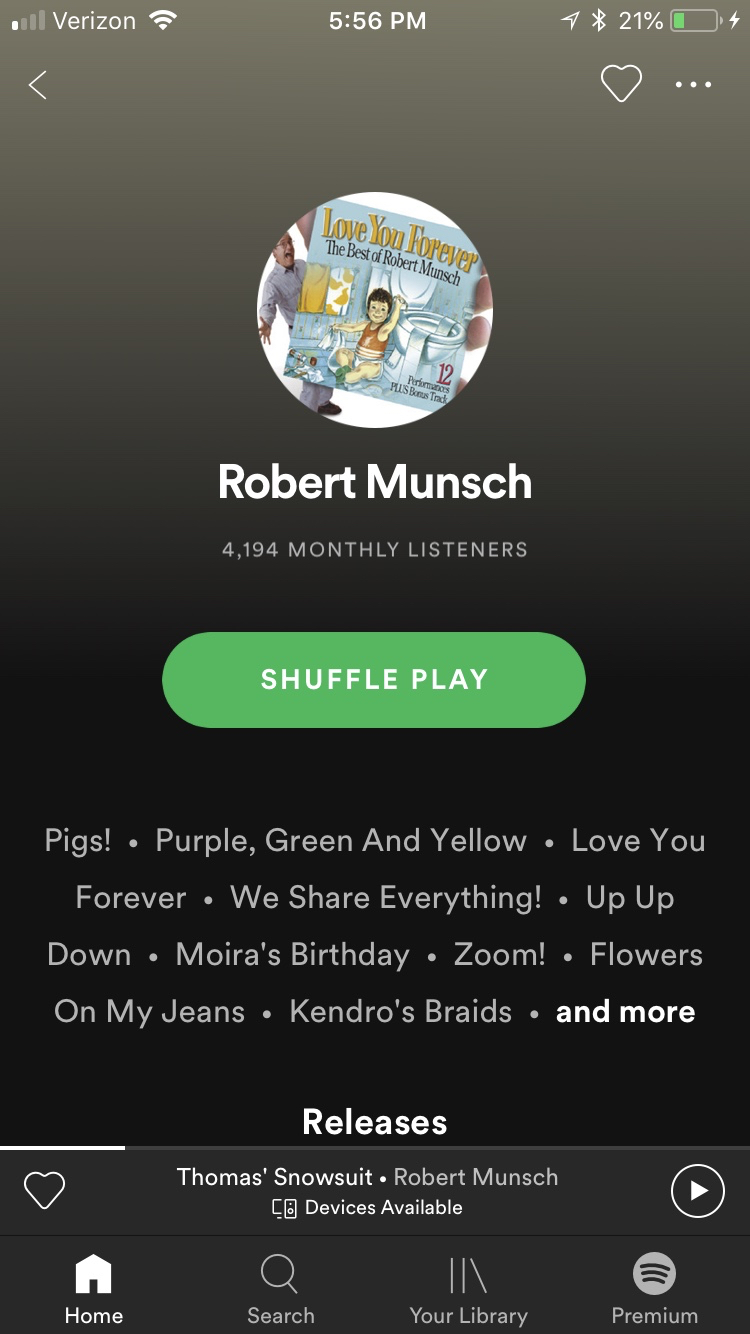Screen dimensions: 750x1334
Task: Tap the Wi-Fi icon in the status bar
Action: (x=161, y=20)
